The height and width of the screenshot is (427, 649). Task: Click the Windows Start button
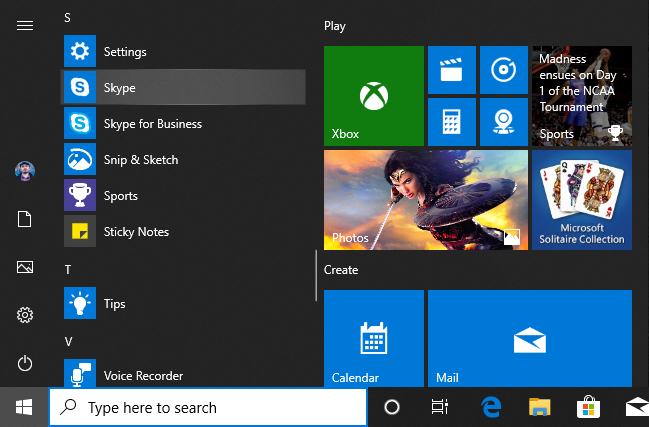point(24,407)
